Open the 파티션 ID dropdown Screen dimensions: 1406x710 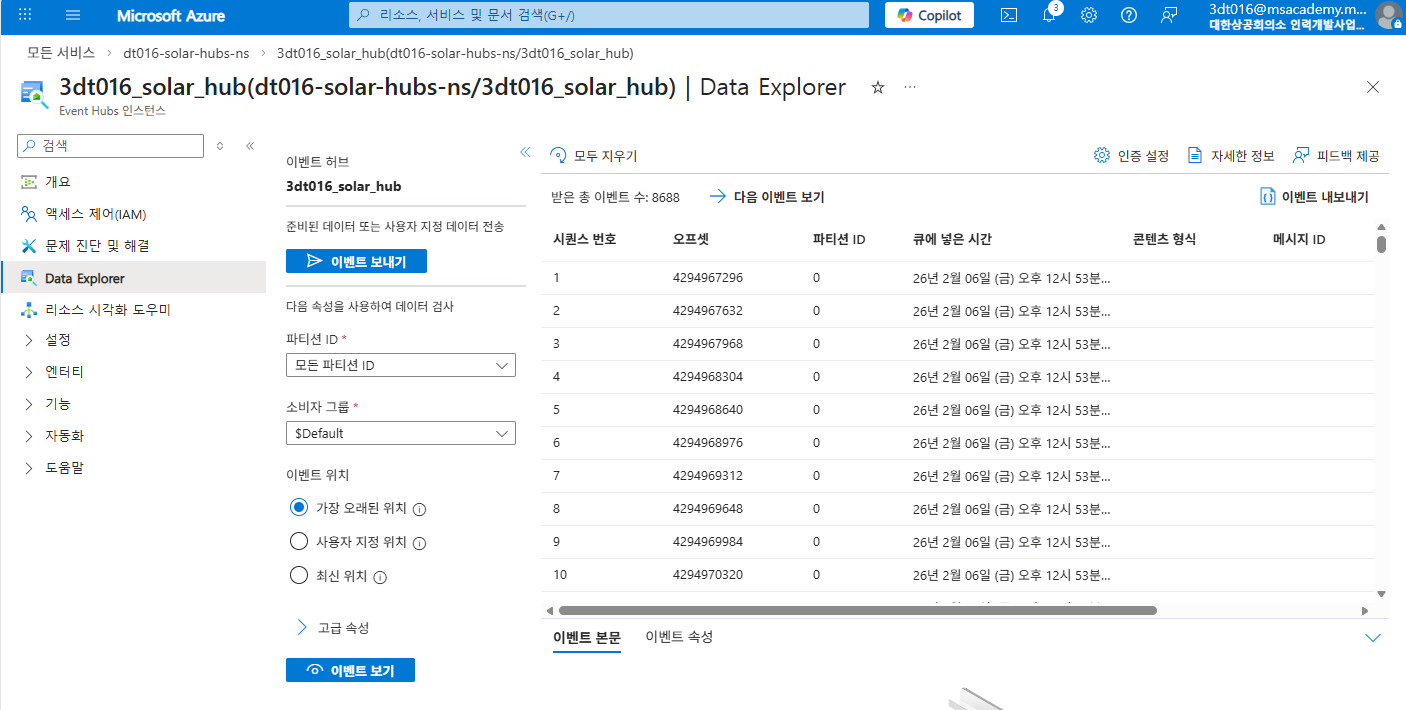[401, 366]
